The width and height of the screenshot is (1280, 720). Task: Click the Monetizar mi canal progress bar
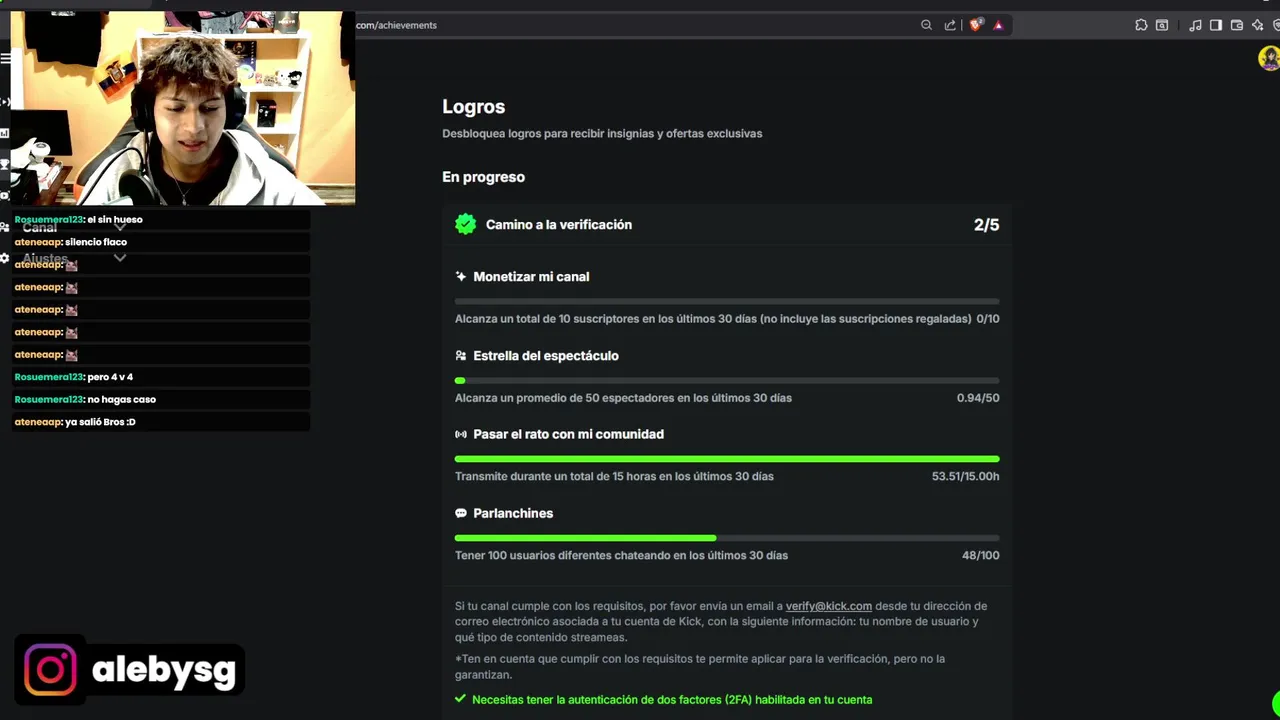[x=727, y=301]
